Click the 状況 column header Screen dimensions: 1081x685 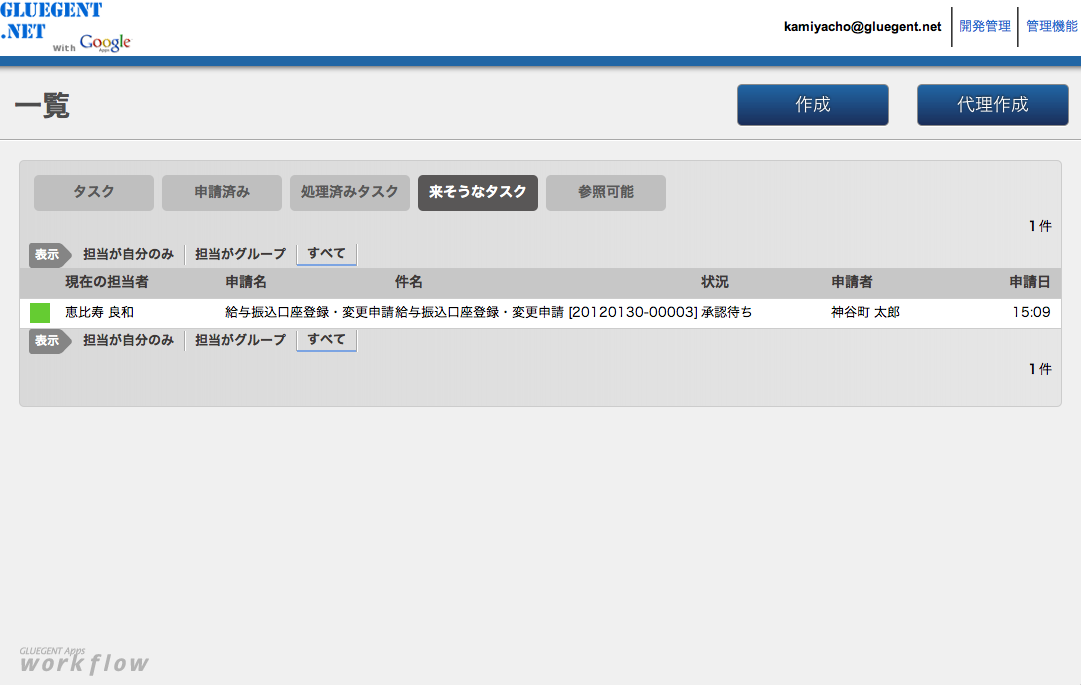point(715,282)
